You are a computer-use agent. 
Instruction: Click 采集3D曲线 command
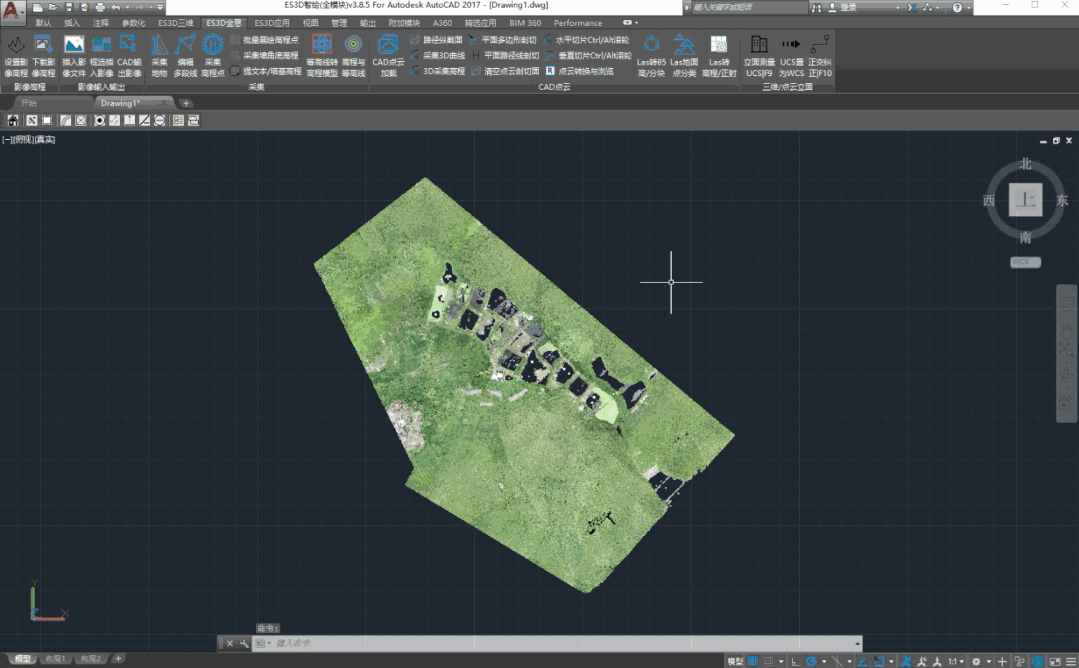[438, 55]
